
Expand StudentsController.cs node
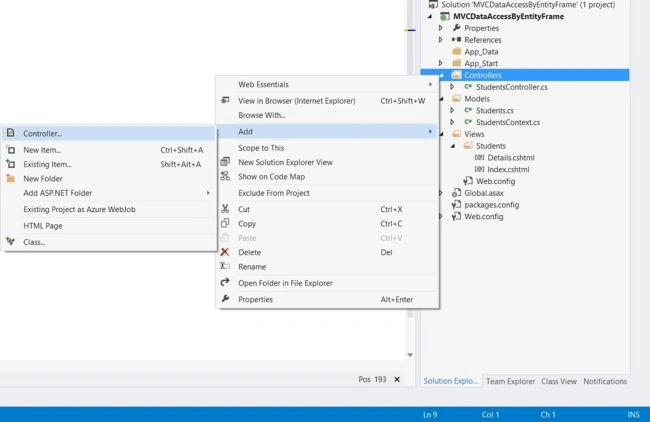[452, 87]
